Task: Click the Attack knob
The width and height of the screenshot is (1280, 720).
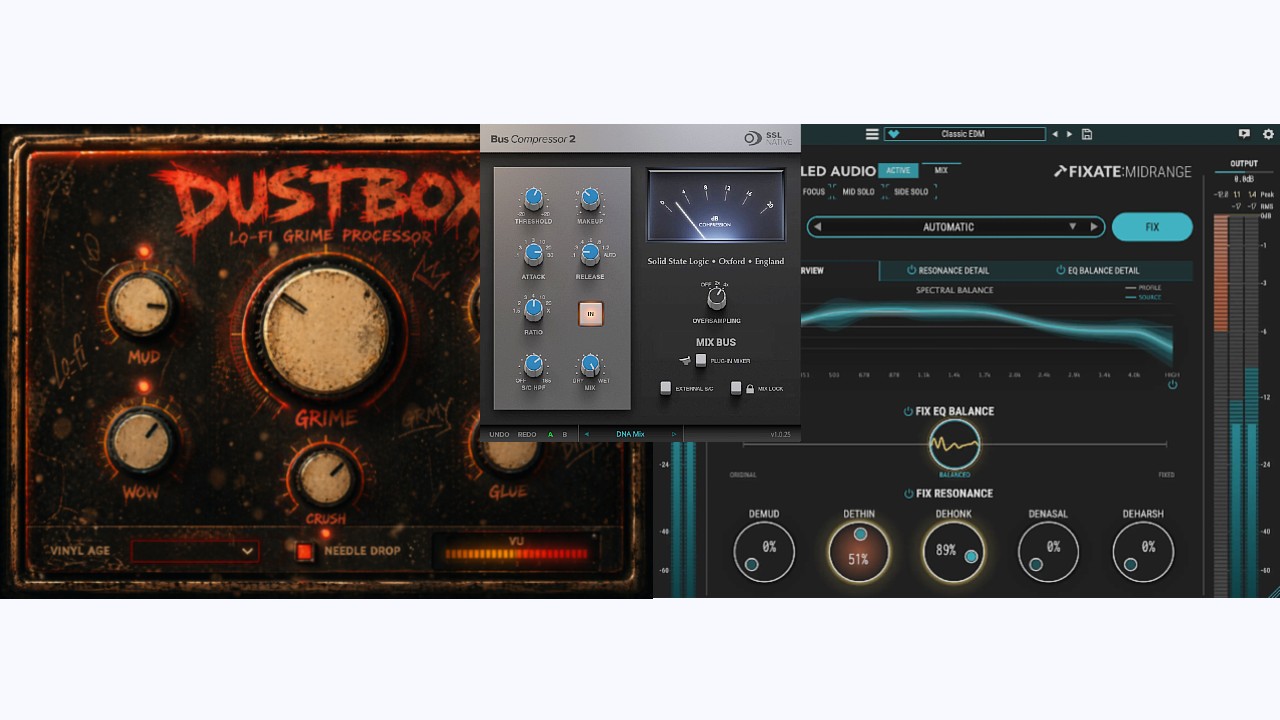Action: [x=533, y=254]
